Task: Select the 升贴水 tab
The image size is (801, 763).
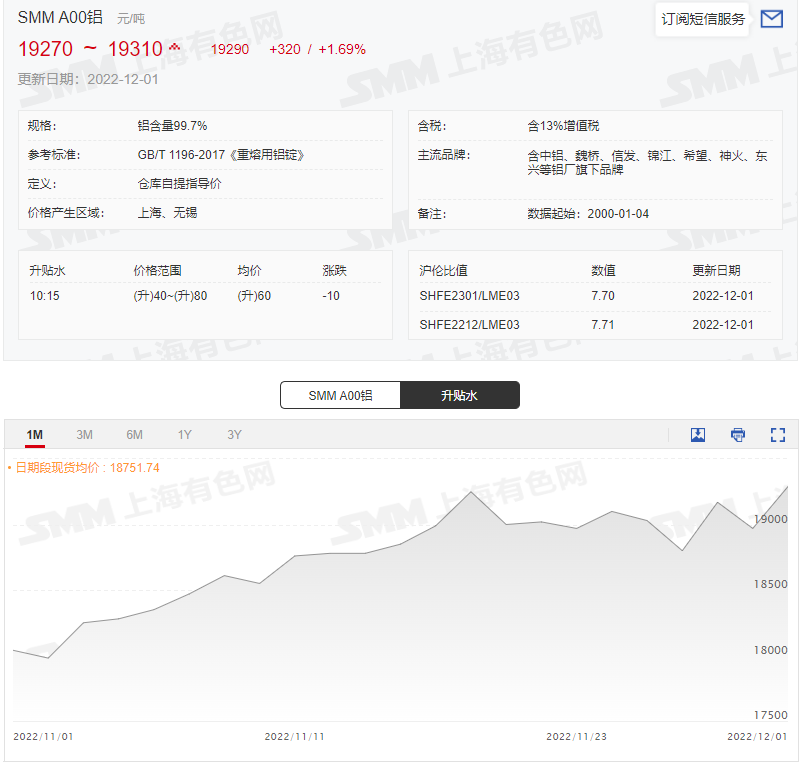Action: [460, 395]
